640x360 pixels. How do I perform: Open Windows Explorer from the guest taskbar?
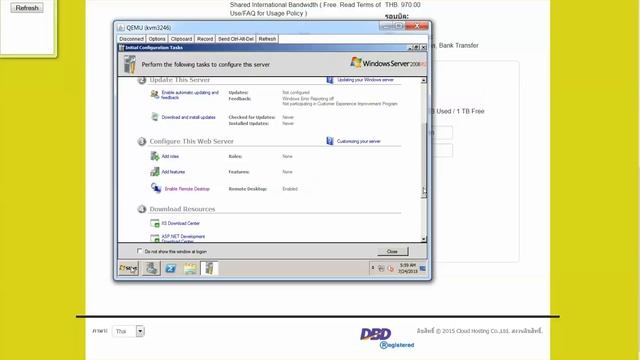[190, 268]
